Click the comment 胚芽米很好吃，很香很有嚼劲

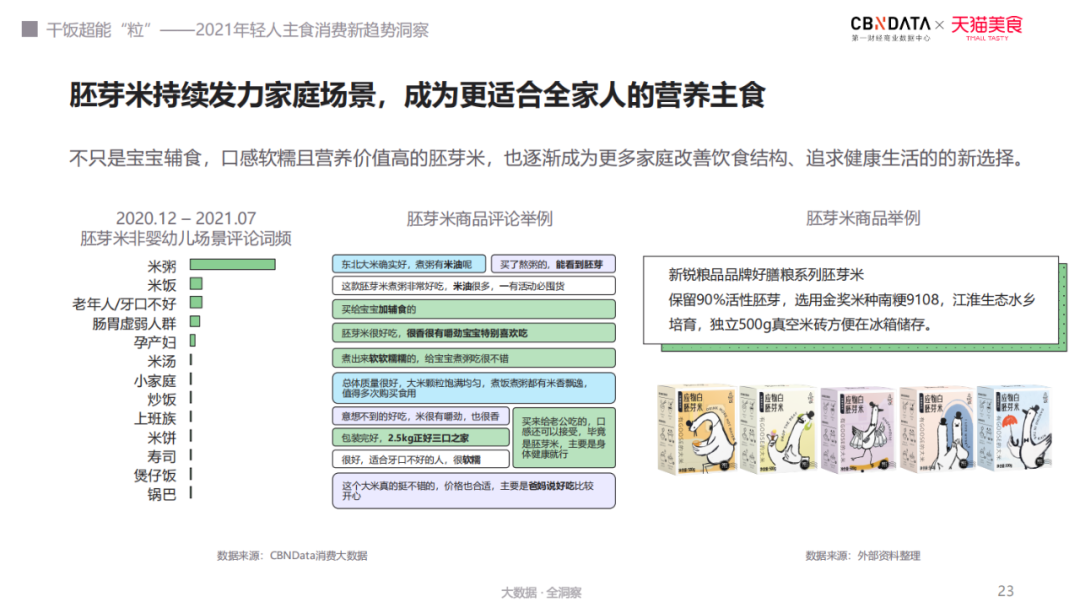coord(474,333)
